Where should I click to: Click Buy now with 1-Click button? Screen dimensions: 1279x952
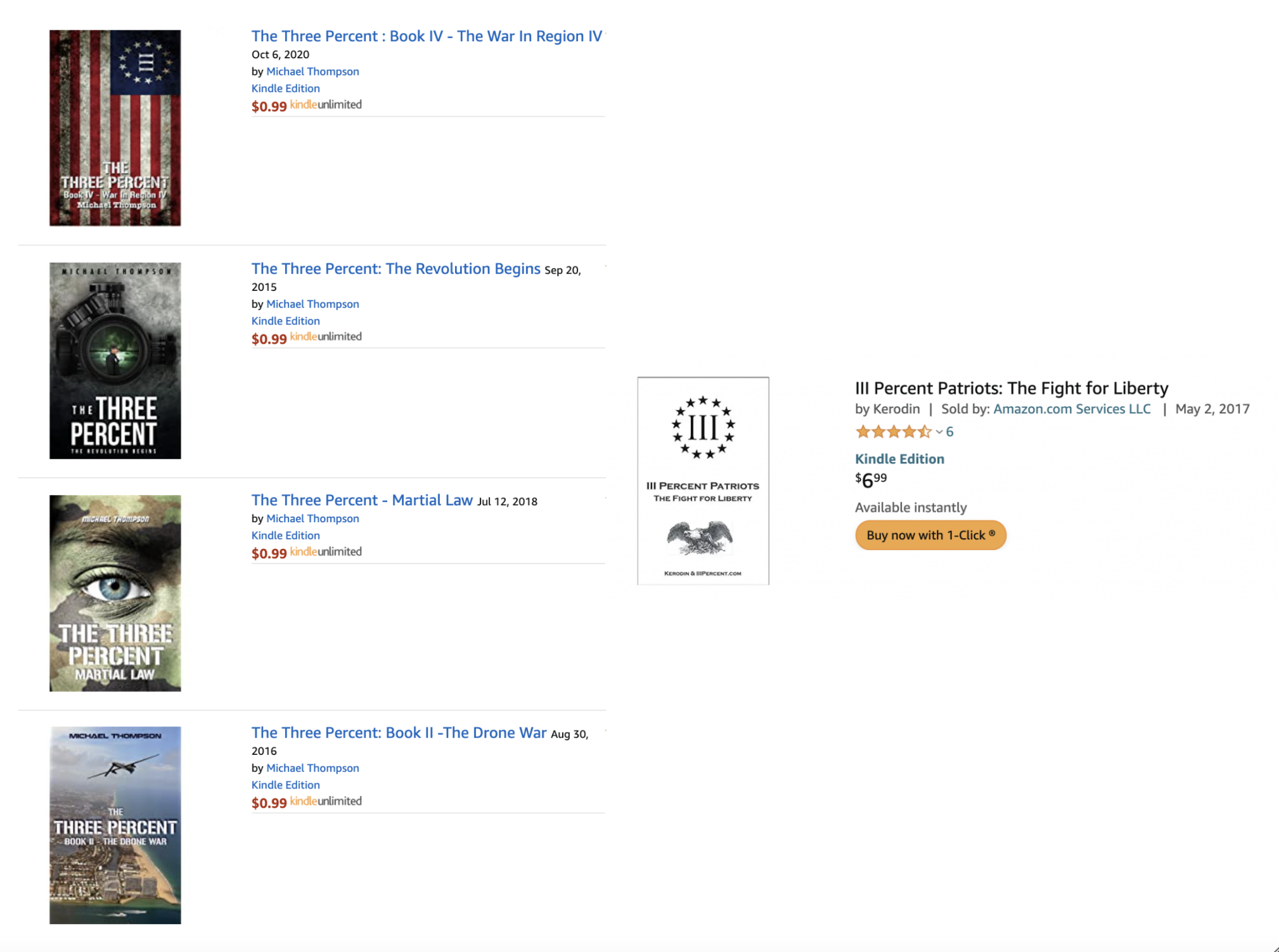(x=930, y=535)
